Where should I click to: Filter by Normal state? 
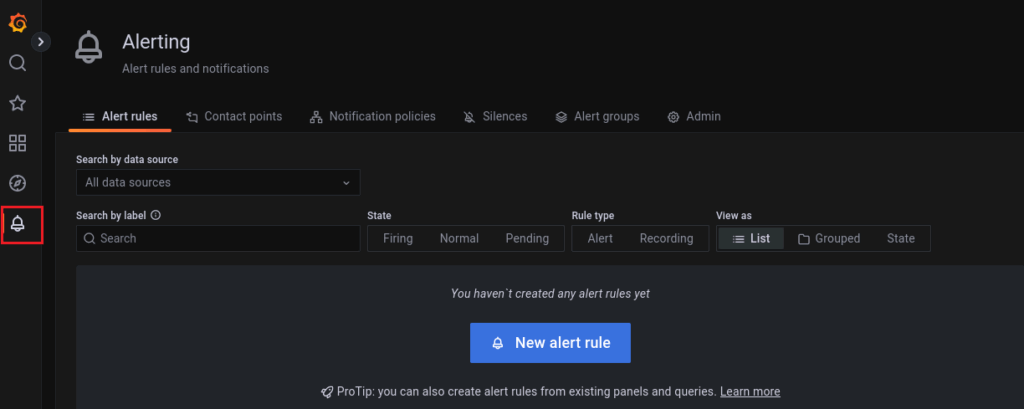(459, 238)
